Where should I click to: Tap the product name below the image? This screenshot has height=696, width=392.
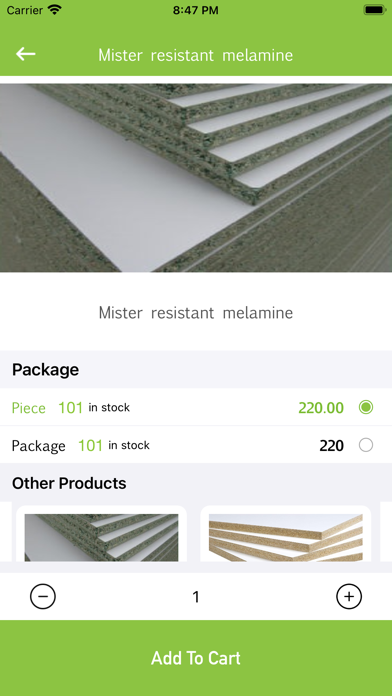click(x=196, y=312)
